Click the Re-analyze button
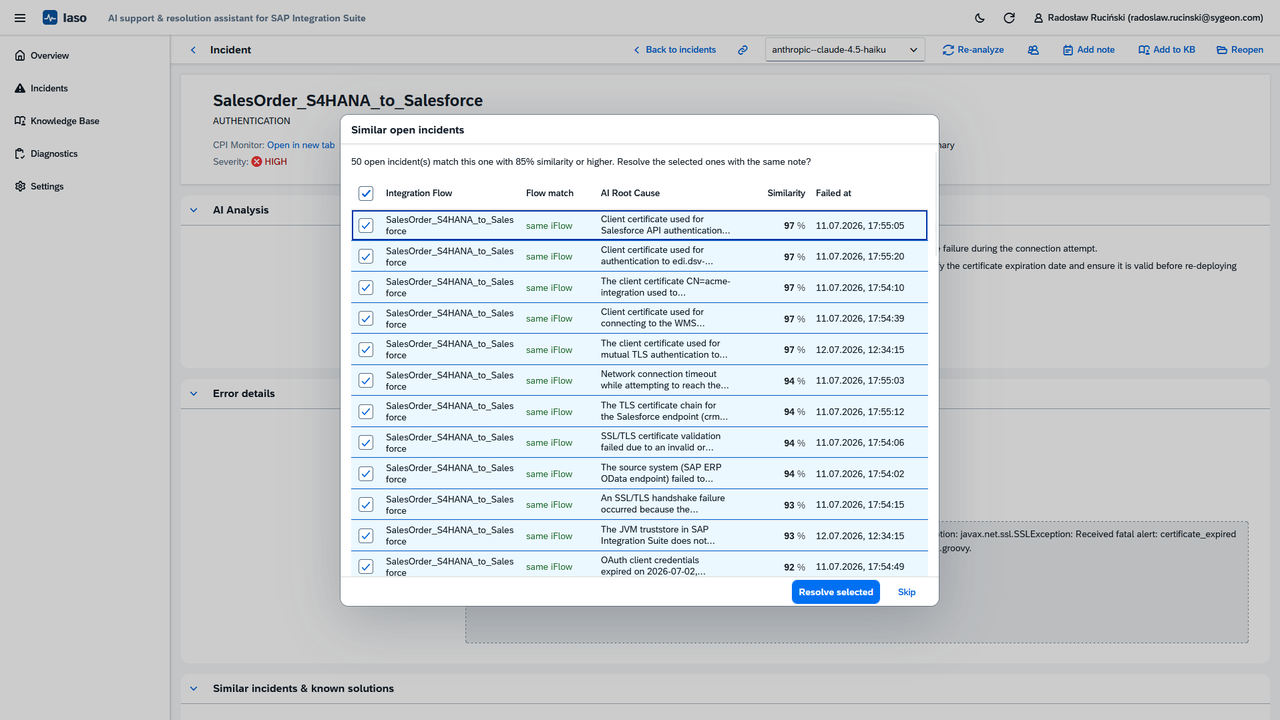Image resolution: width=1280 pixels, height=720 pixels. 973,50
